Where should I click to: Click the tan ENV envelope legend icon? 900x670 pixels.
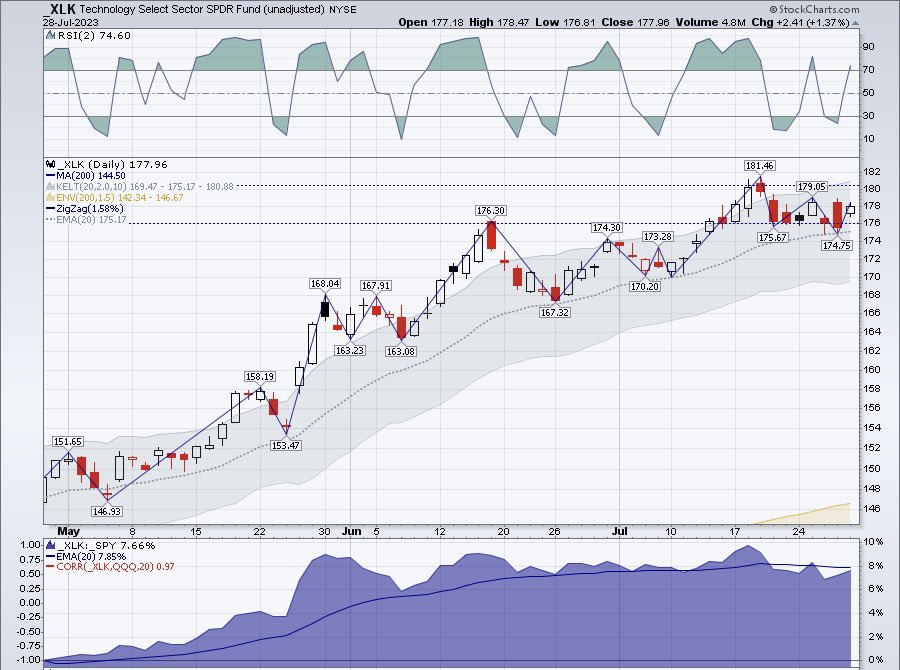[51, 197]
